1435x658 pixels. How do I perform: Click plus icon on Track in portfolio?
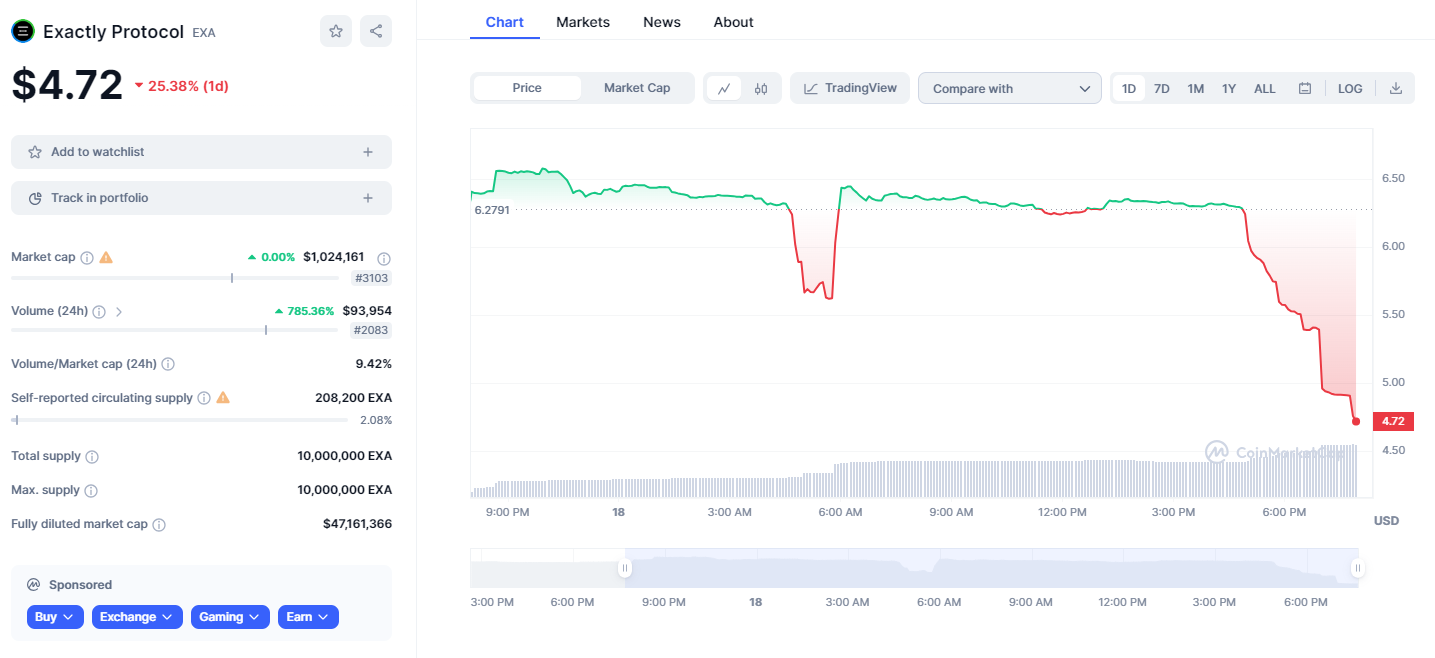pos(368,198)
